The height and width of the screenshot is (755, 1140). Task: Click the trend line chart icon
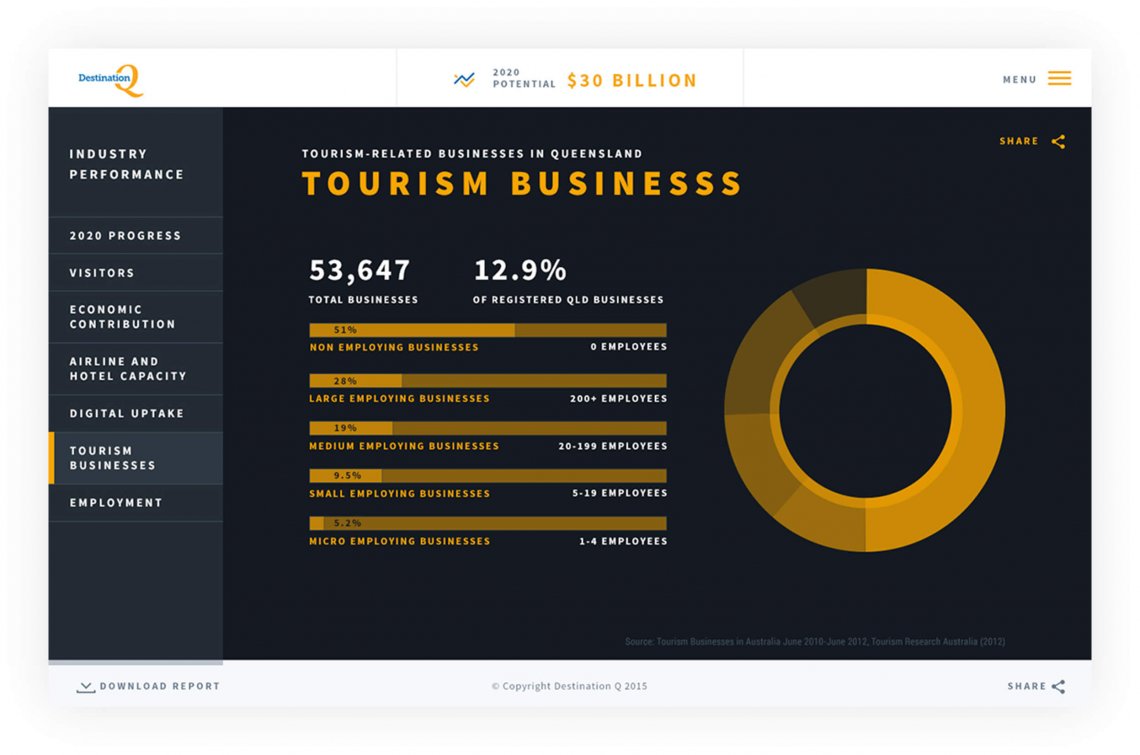pyautogui.click(x=464, y=79)
